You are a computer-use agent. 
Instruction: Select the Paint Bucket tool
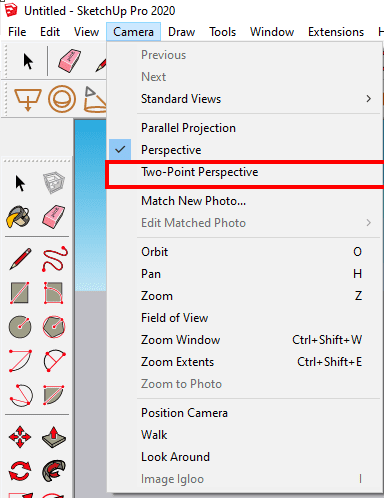click(19, 217)
